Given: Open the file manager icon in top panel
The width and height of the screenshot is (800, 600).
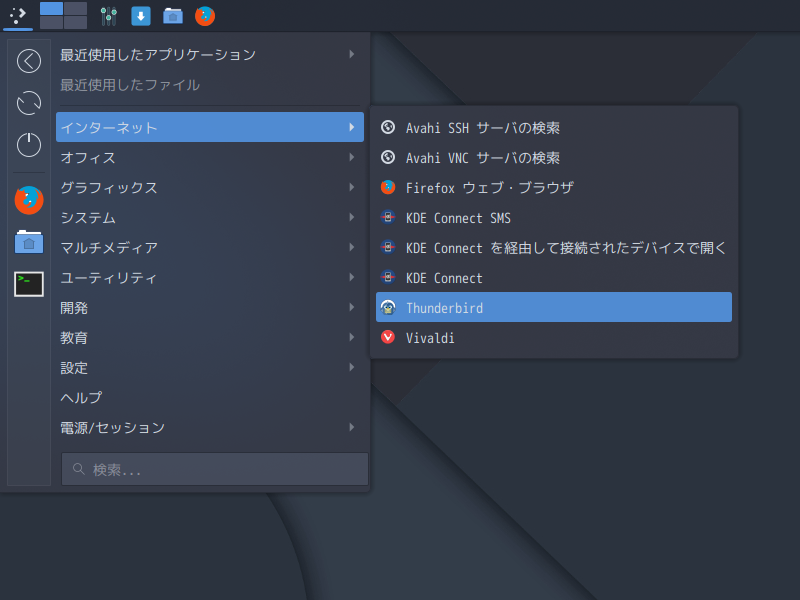Looking at the screenshot, I should click(x=173, y=16).
